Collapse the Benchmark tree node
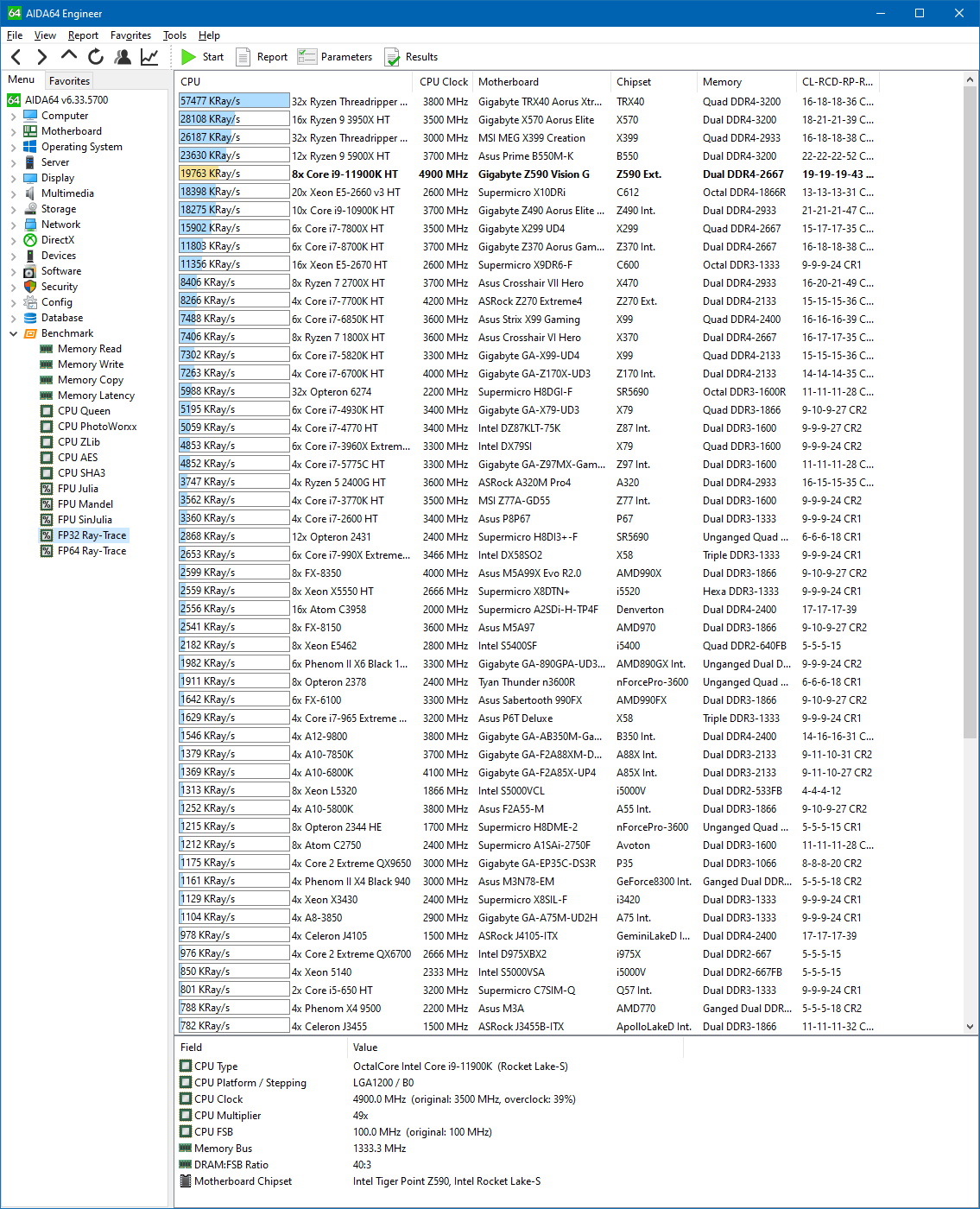 14,333
